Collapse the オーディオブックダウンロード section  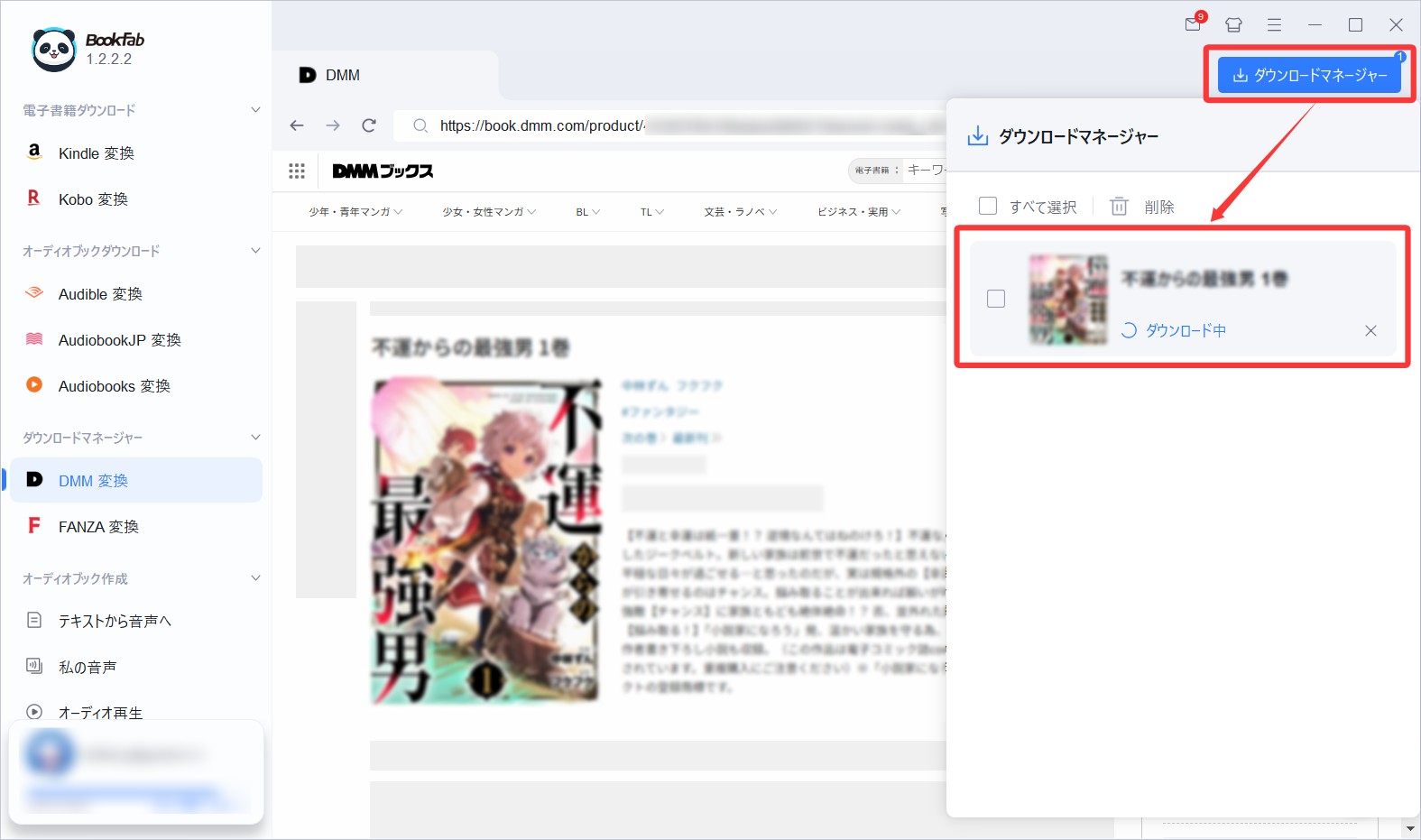[255, 251]
